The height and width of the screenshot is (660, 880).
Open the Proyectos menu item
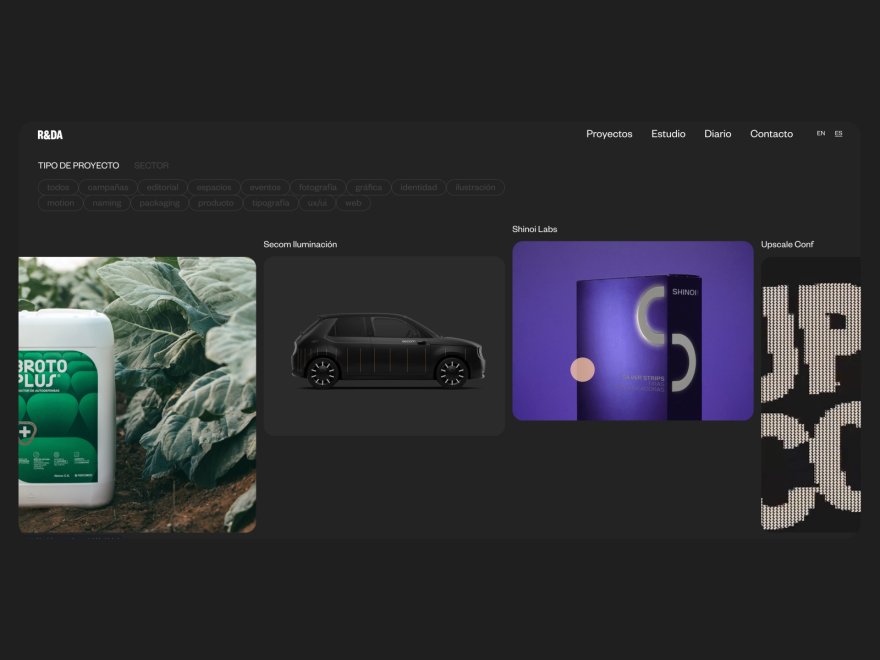[609, 134]
